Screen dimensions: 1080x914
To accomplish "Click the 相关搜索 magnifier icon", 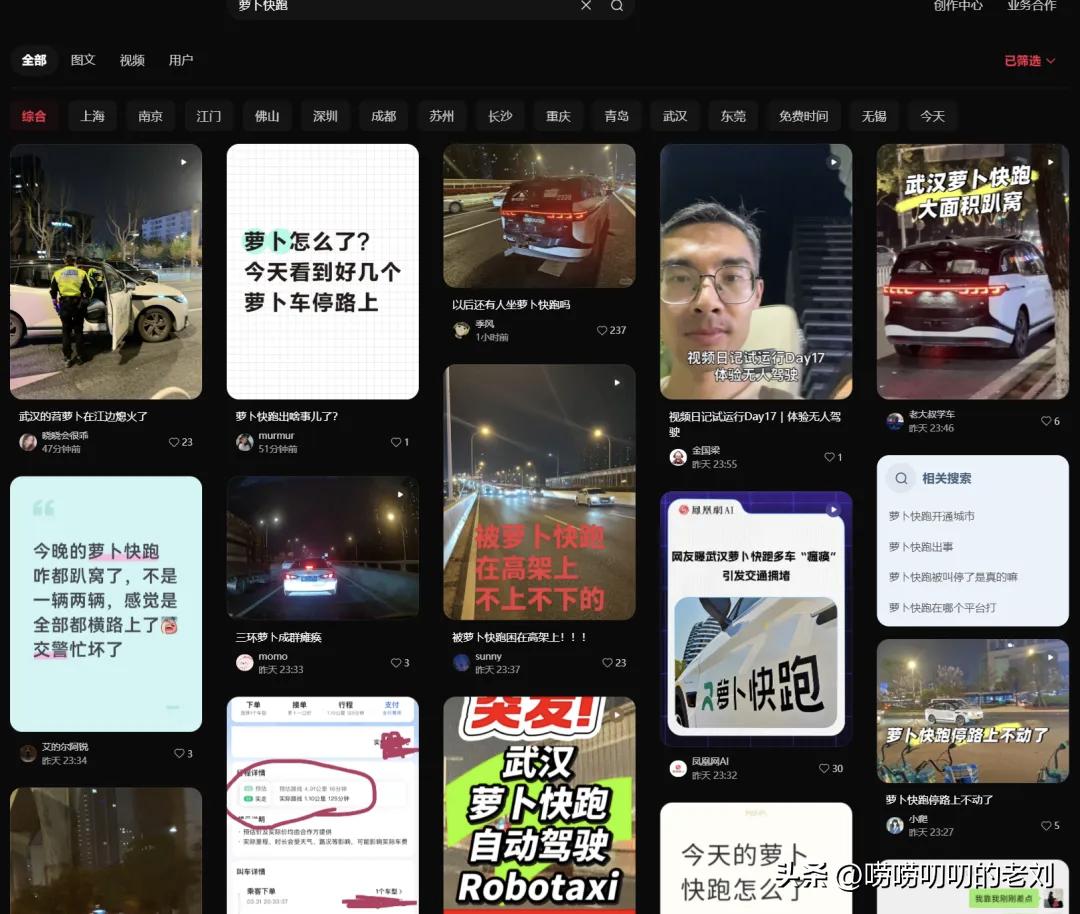I will click(901, 479).
